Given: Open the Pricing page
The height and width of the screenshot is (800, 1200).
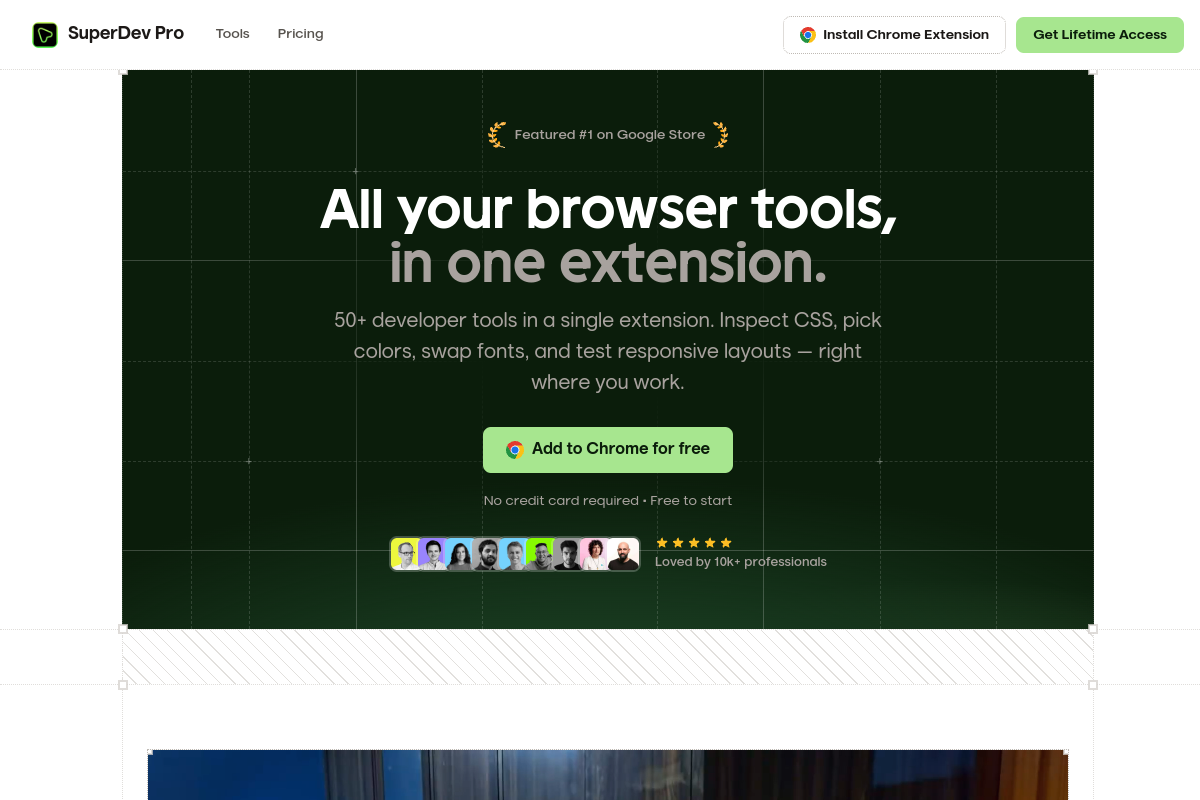Looking at the screenshot, I should (x=301, y=34).
